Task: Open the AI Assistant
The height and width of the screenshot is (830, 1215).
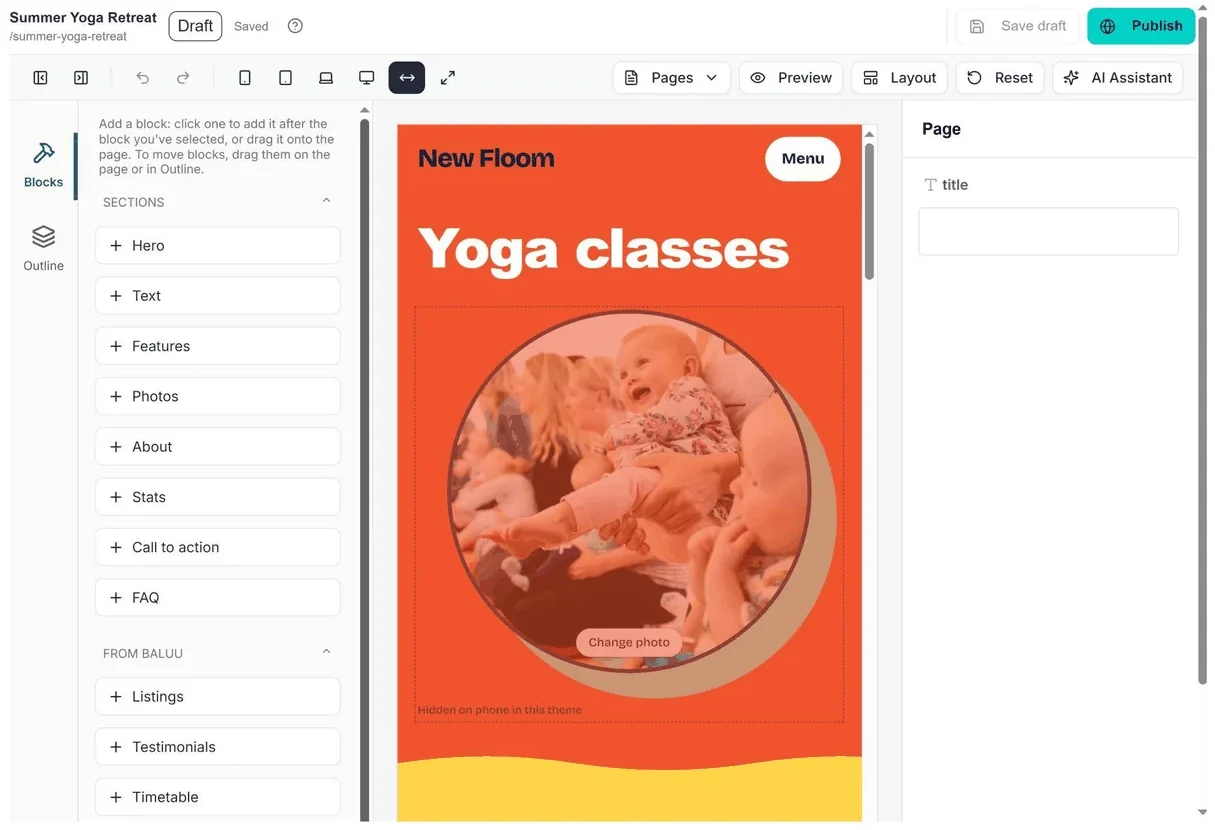Action: (1118, 78)
